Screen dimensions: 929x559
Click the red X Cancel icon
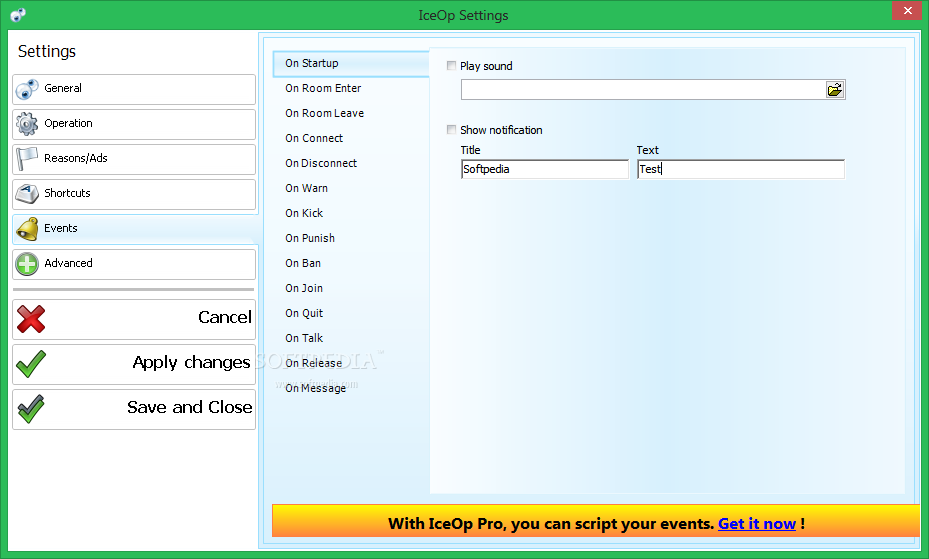(31, 319)
